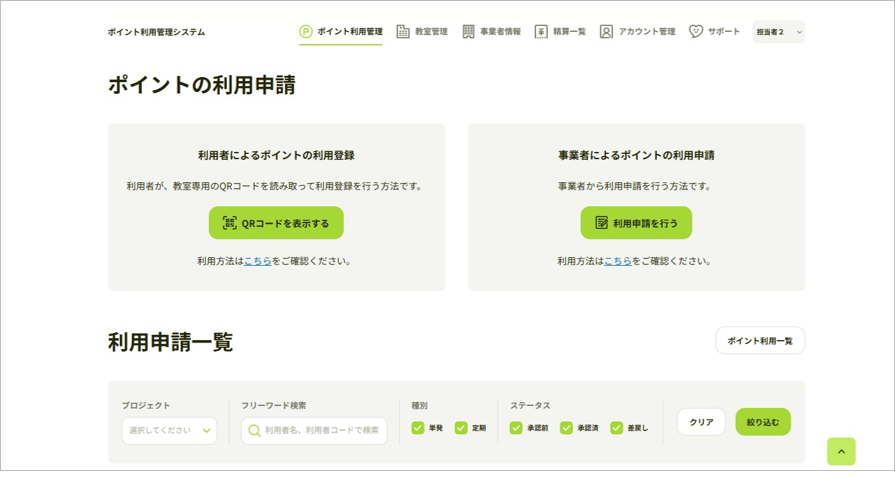Click 利用申請一覧 section title
895x477 pixels.
coord(171,342)
